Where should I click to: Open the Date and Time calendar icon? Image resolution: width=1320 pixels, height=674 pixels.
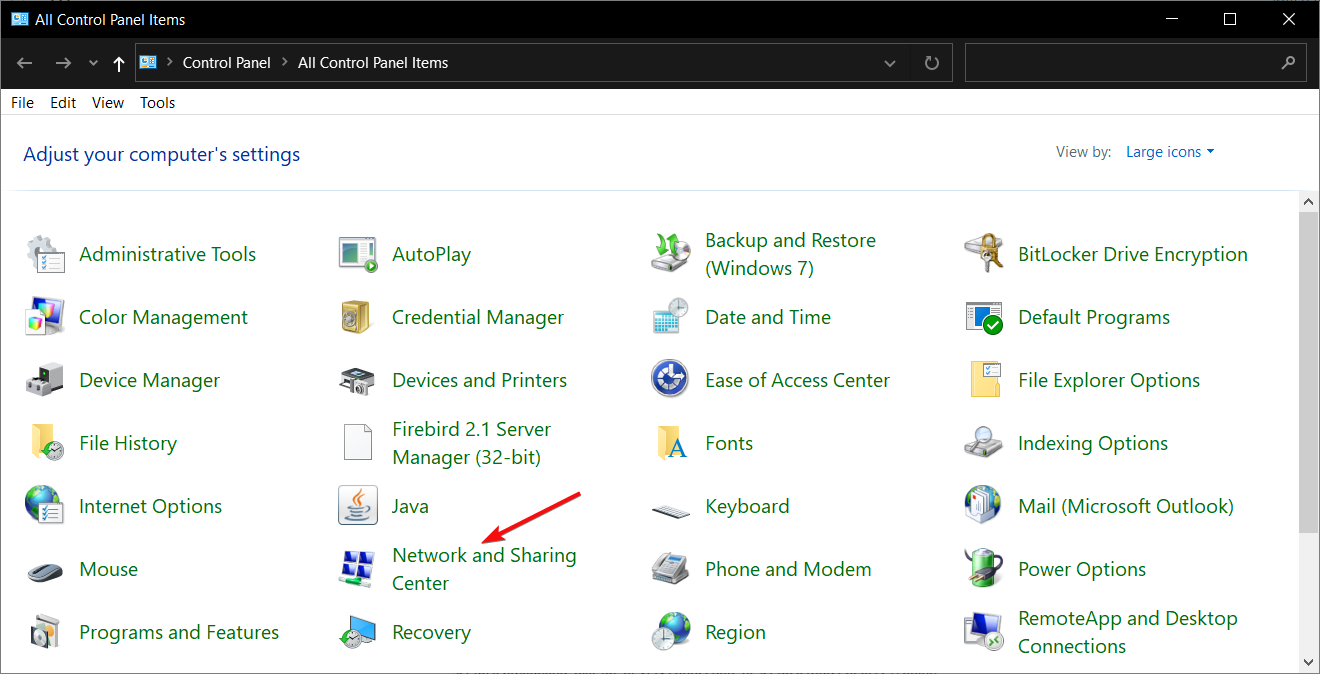pos(670,318)
